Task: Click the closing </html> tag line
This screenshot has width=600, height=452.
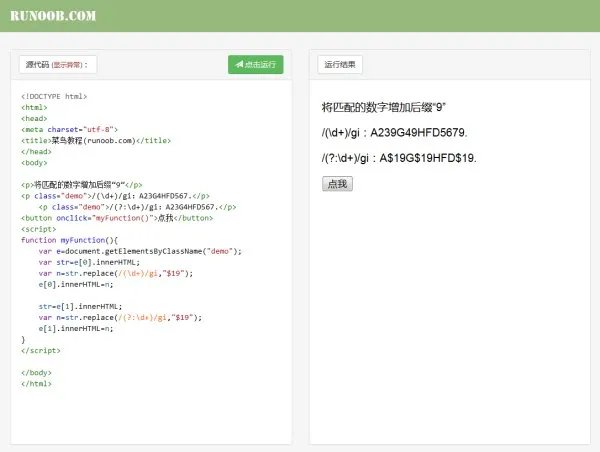Action: (x=36, y=383)
